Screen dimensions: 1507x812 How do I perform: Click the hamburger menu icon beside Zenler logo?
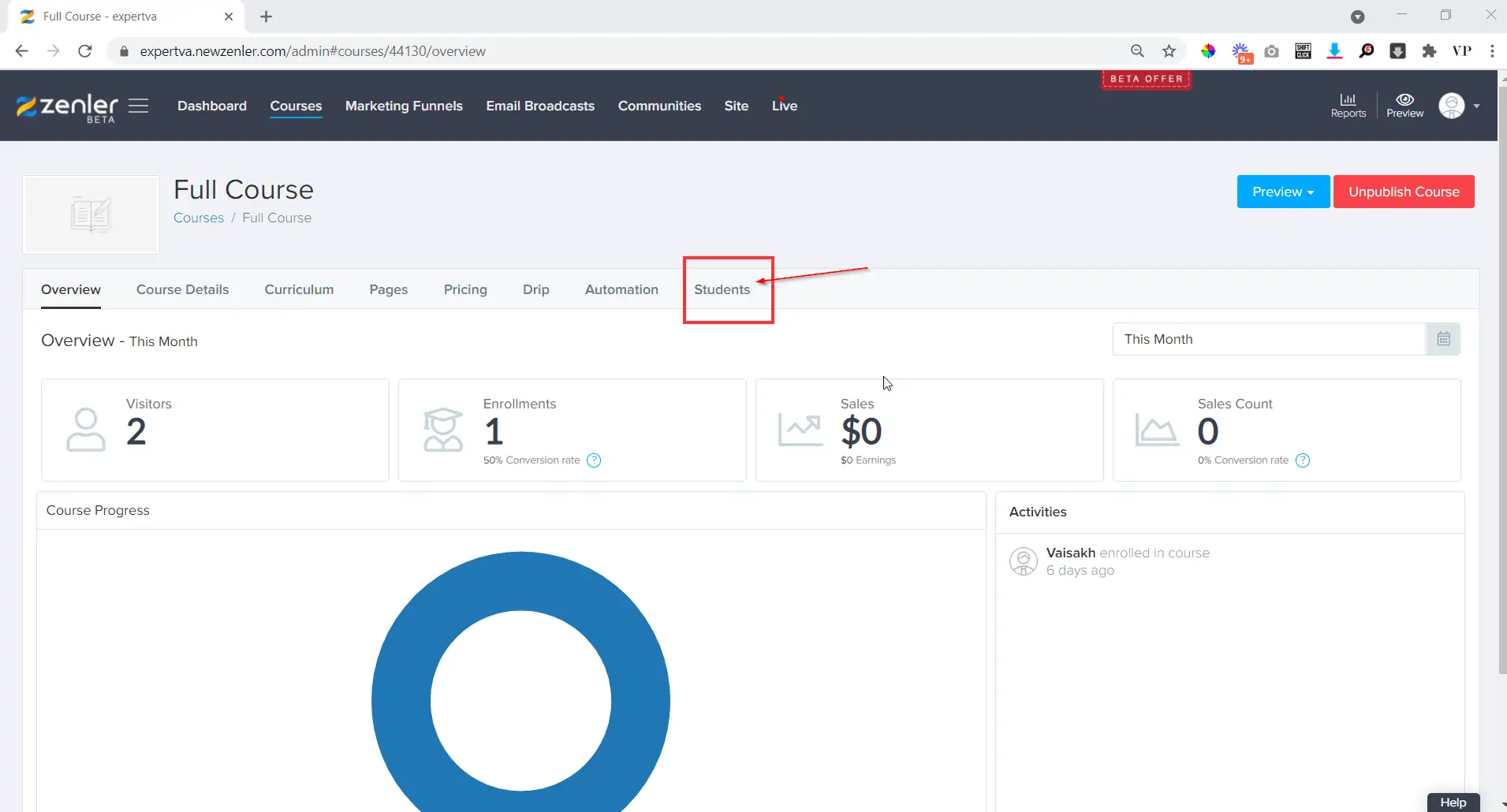coord(138,106)
